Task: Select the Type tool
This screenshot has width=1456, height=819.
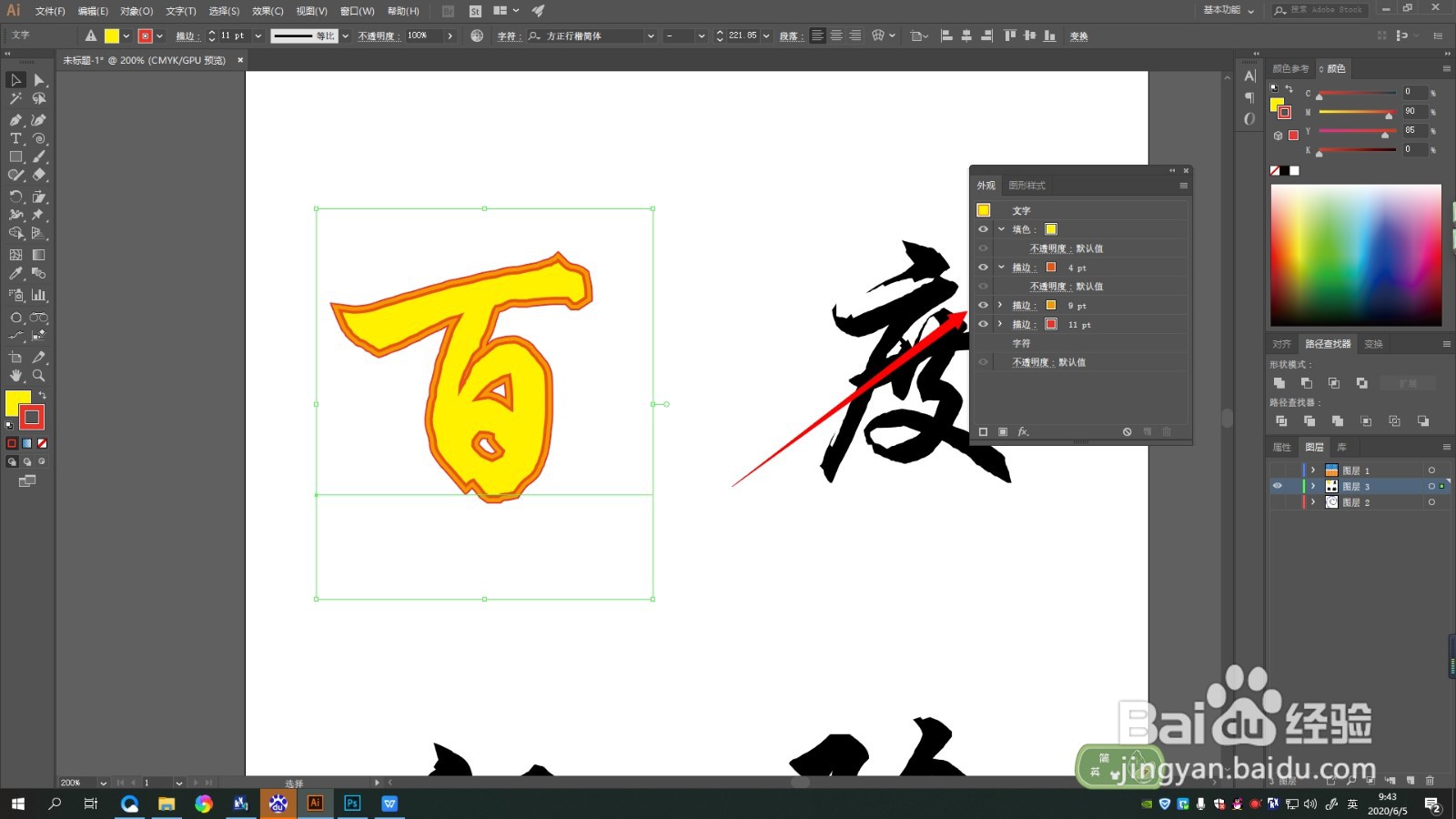Action: pos(15,138)
